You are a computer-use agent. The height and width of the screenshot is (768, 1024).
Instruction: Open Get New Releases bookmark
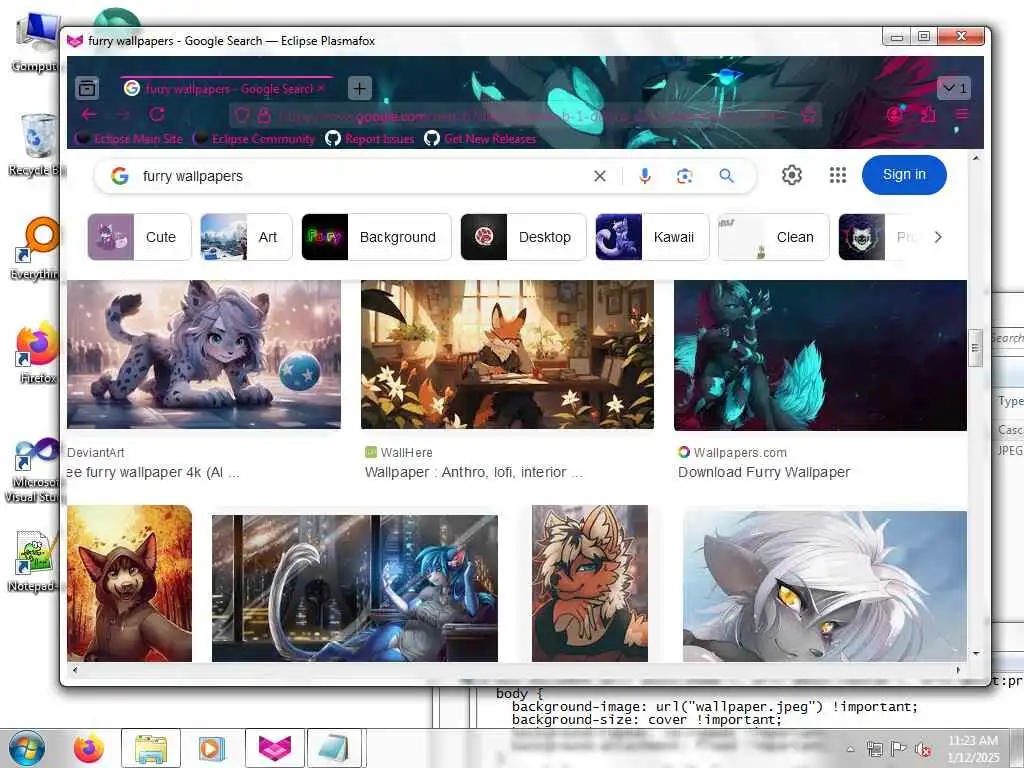coord(481,138)
